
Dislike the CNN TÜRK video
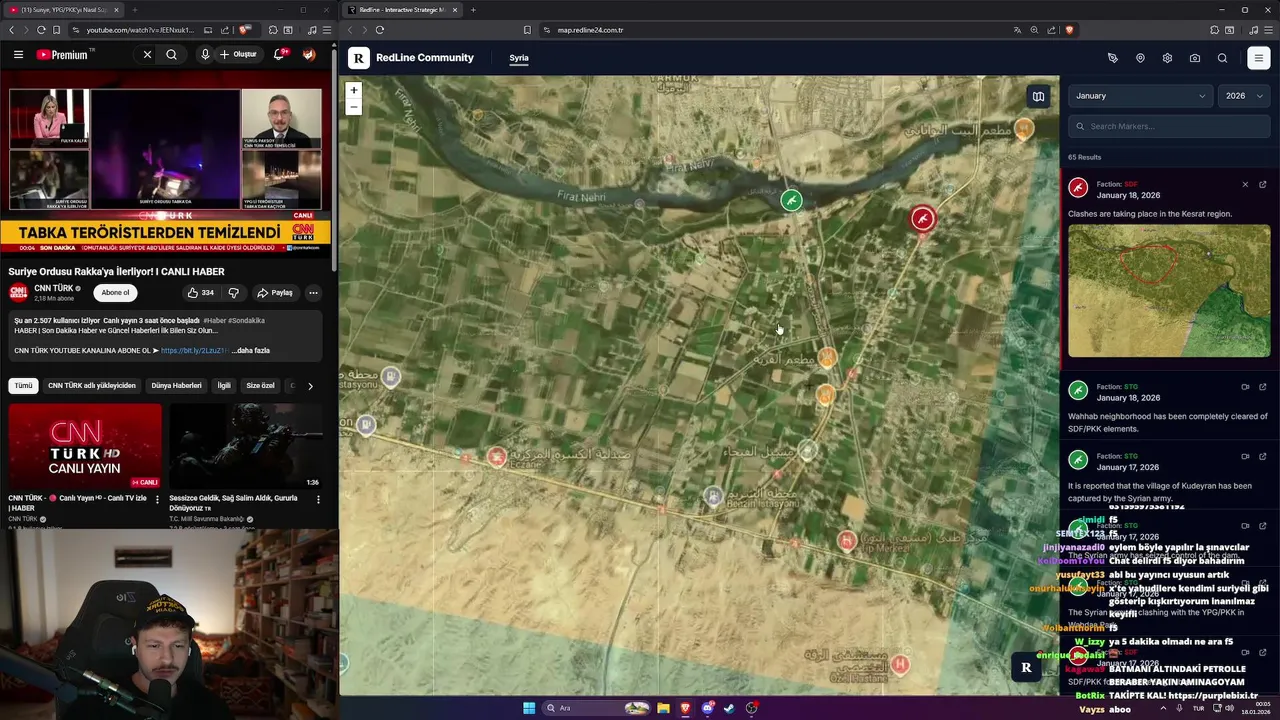tap(233, 293)
